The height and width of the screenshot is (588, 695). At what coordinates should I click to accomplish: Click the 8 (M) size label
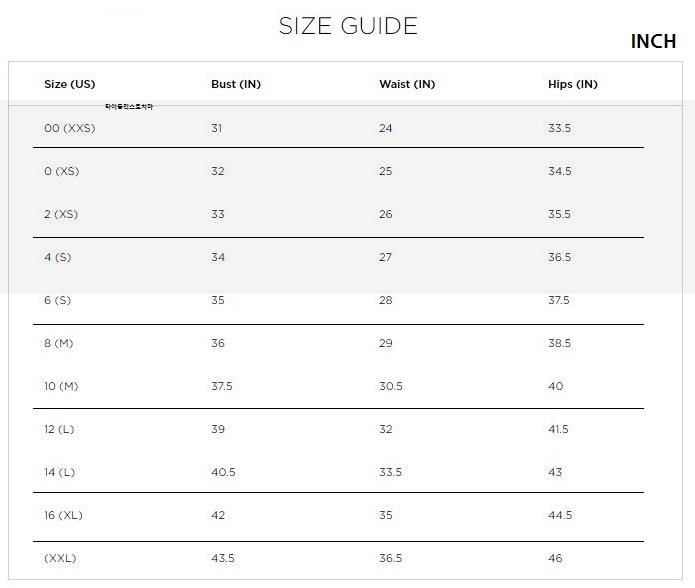click(x=59, y=344)
